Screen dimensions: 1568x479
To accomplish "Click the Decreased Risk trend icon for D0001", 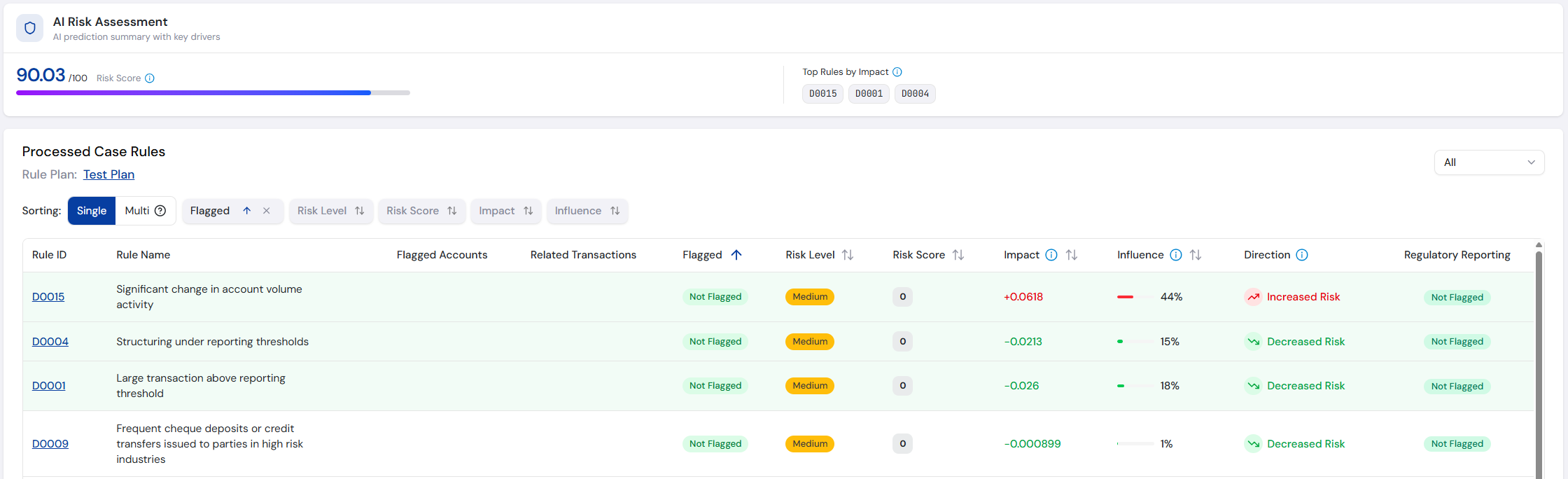I will (x=1253, y=386).
